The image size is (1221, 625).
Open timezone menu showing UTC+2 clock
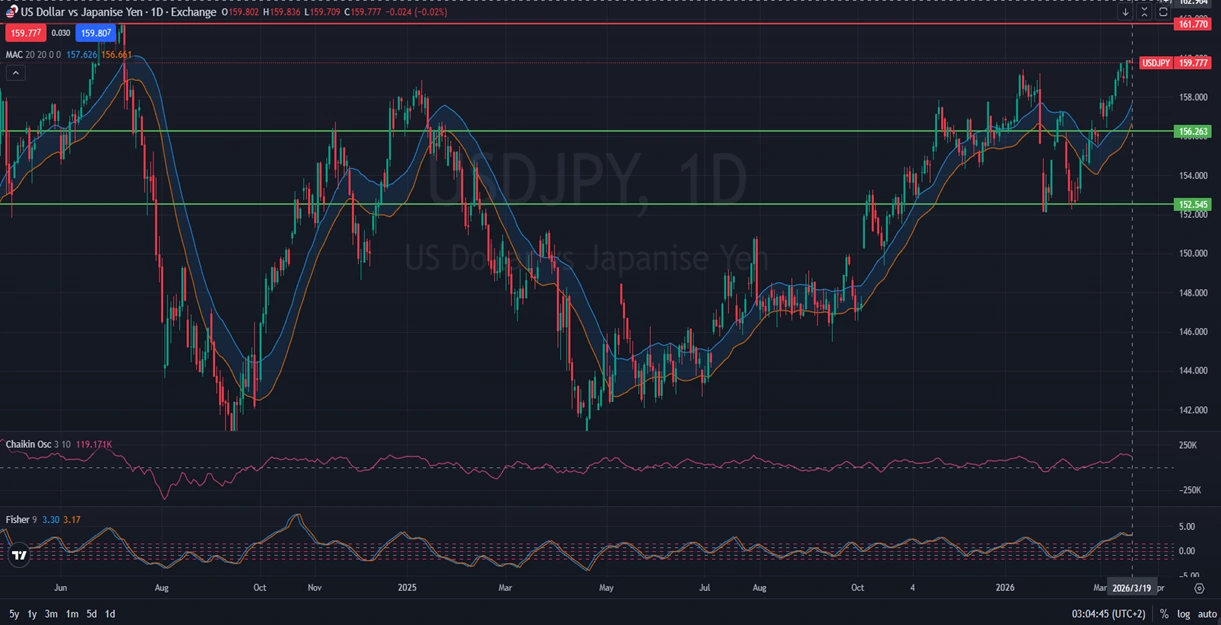[1108, 614]
